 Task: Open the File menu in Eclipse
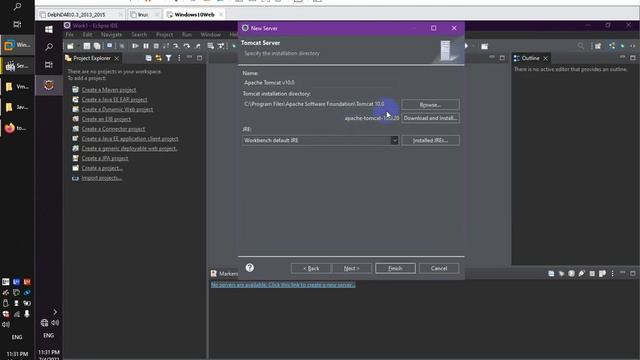(x=70, y=35)
